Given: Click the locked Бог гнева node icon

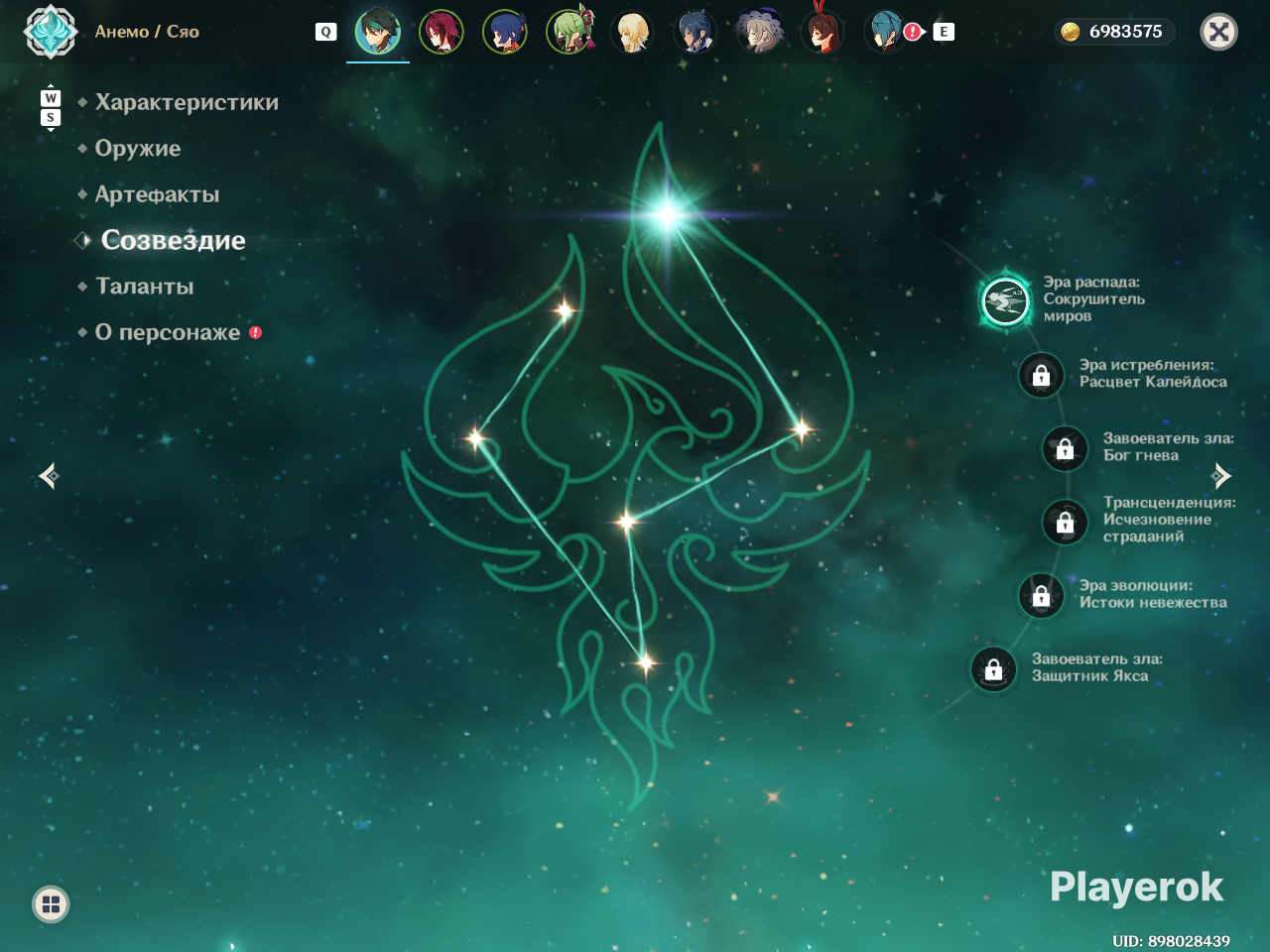Looking at the screenshot, I should pyautogui.click(x=1065, y=448).
